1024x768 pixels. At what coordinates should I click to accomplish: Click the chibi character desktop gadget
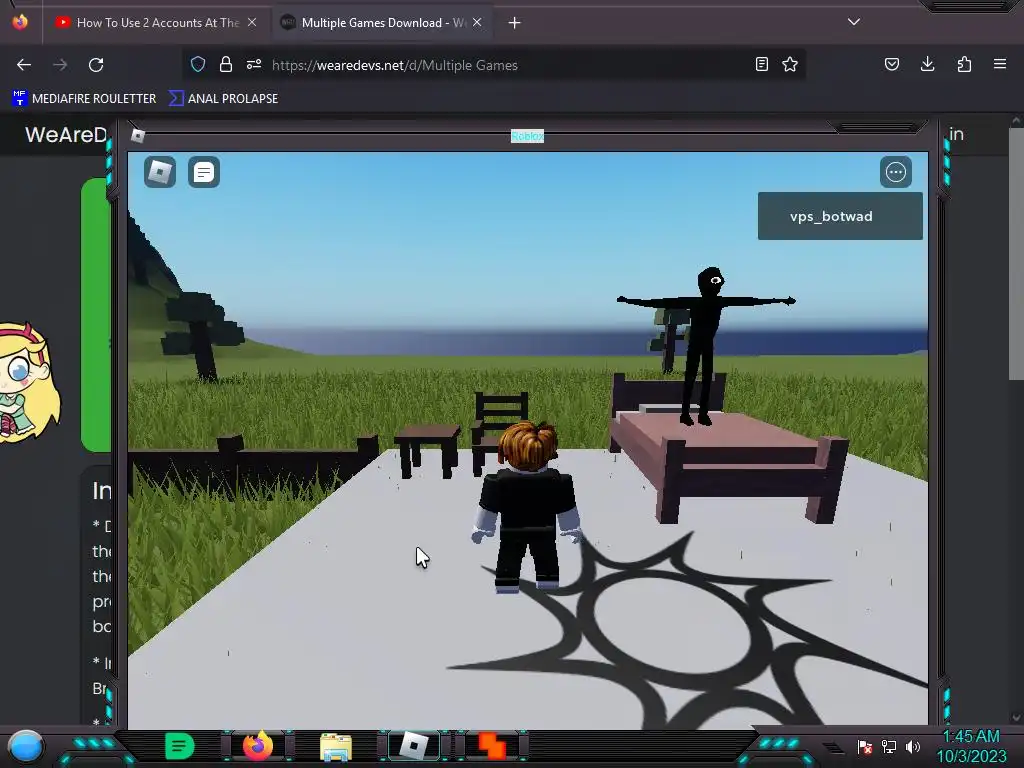pos(29,383)
